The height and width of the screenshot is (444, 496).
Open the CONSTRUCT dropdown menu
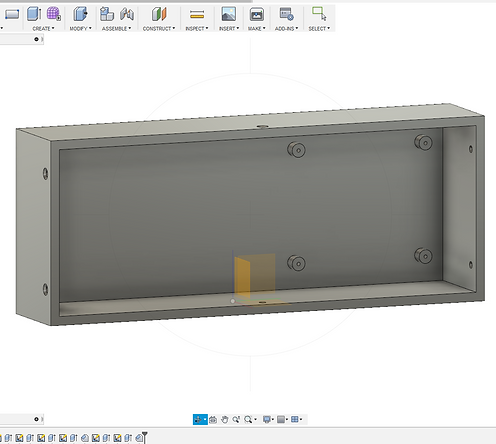159,29
